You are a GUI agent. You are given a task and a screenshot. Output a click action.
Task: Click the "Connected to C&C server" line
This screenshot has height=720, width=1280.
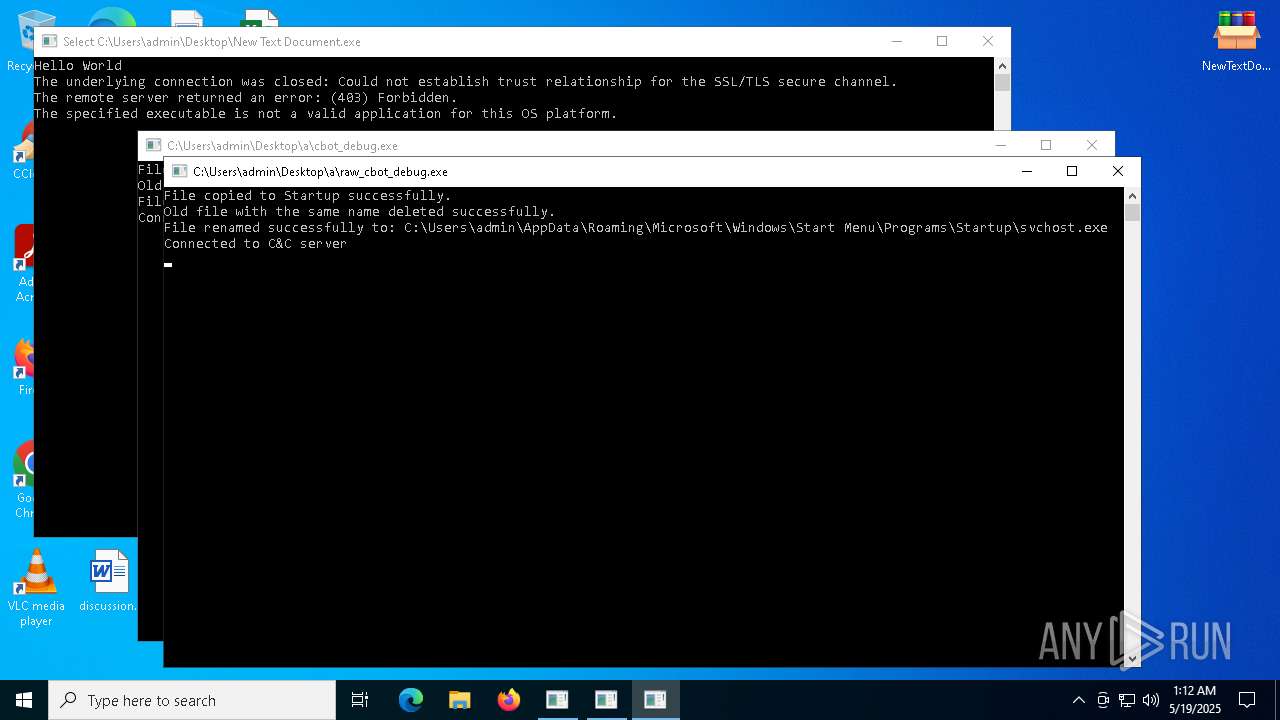pyautogui.click(x=255, y=243)
